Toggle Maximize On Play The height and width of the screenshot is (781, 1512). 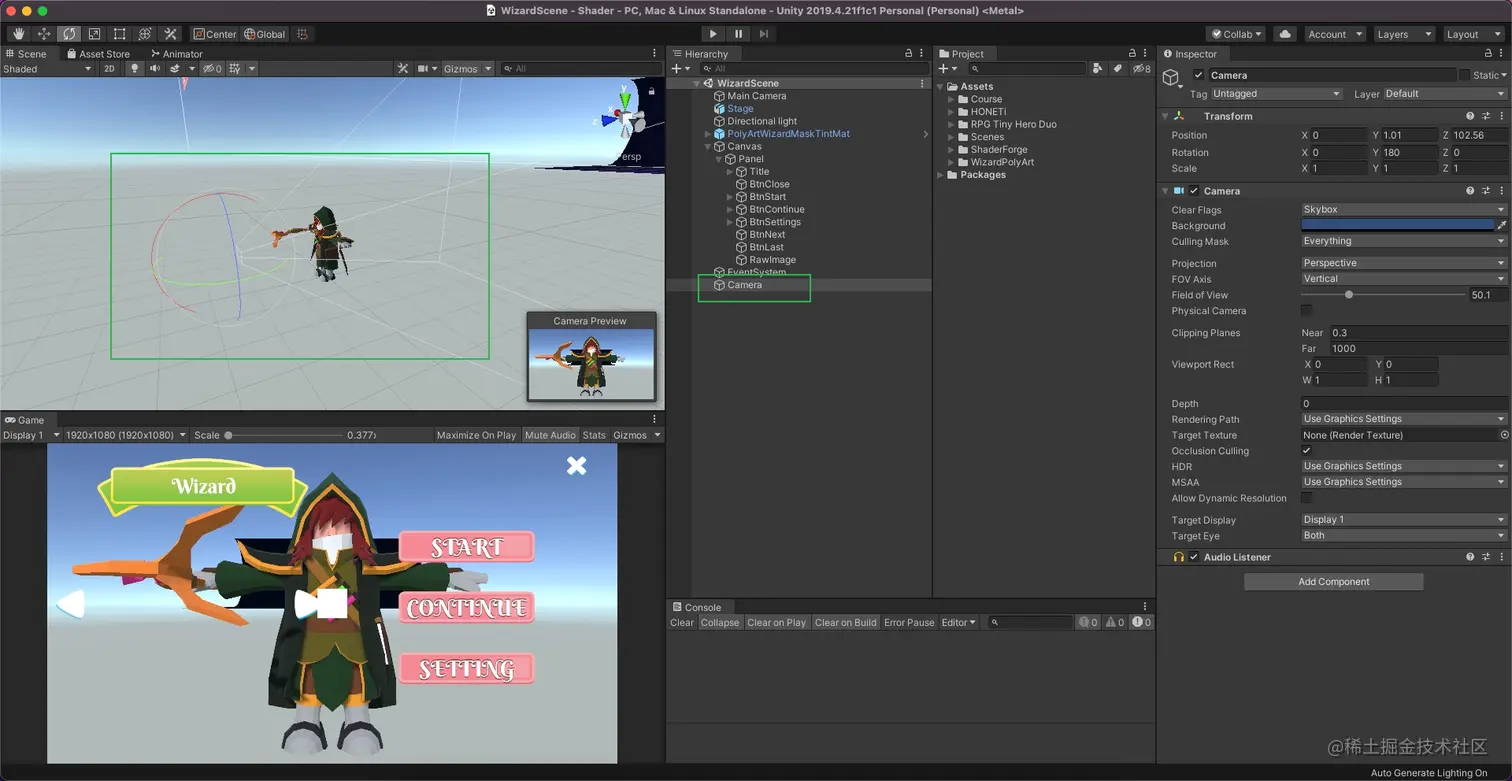(x=477, y=435)
